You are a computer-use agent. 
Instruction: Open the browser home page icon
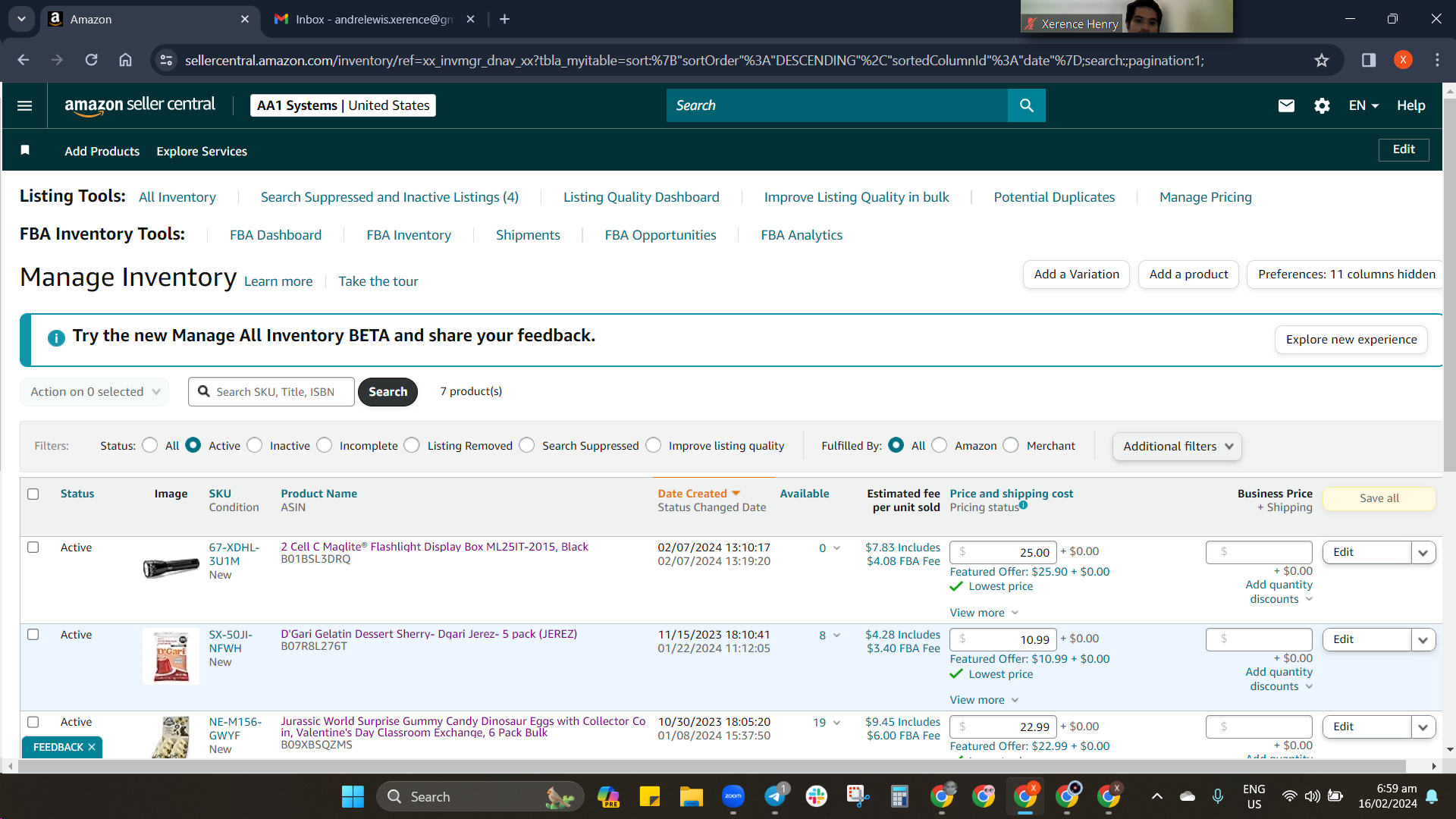pos(125,60)
